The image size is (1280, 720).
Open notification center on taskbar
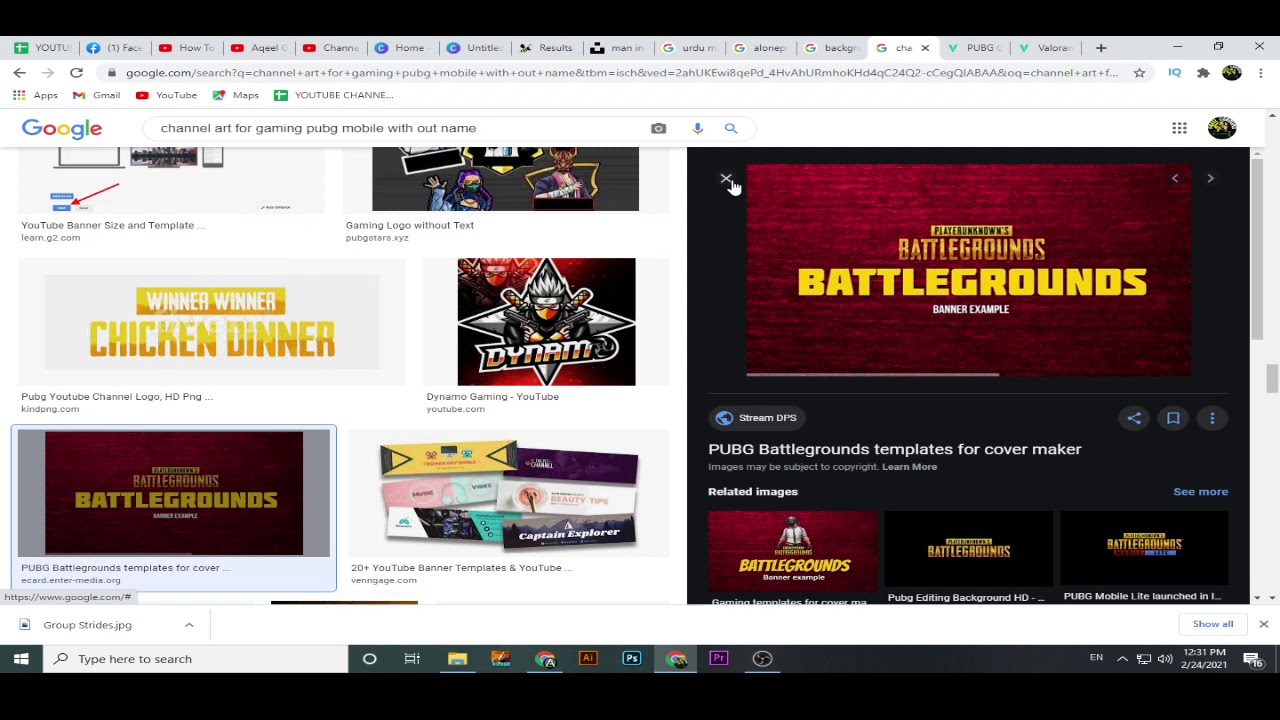tap(1253, 659)
